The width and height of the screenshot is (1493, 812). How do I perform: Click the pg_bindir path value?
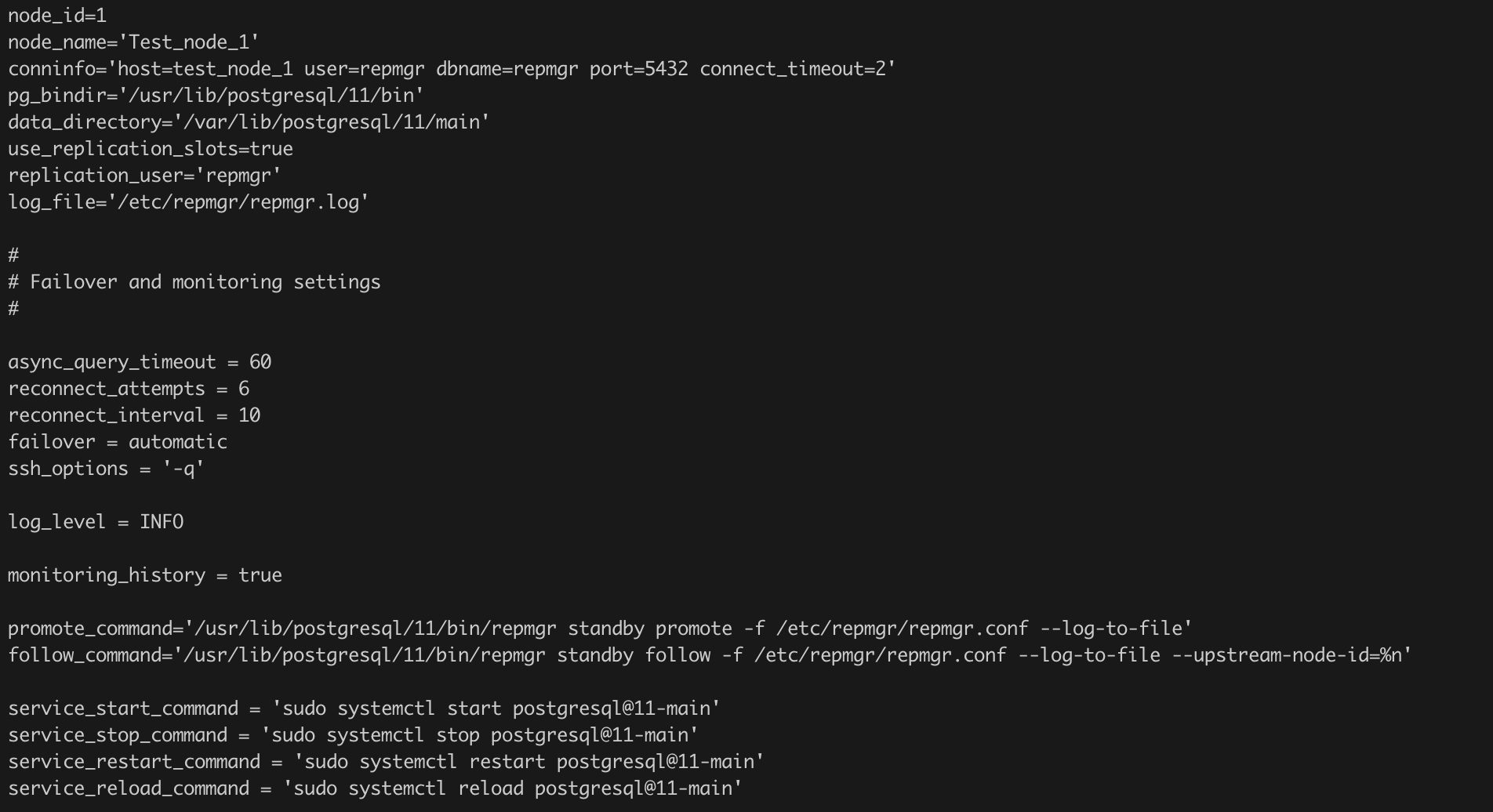271,96
